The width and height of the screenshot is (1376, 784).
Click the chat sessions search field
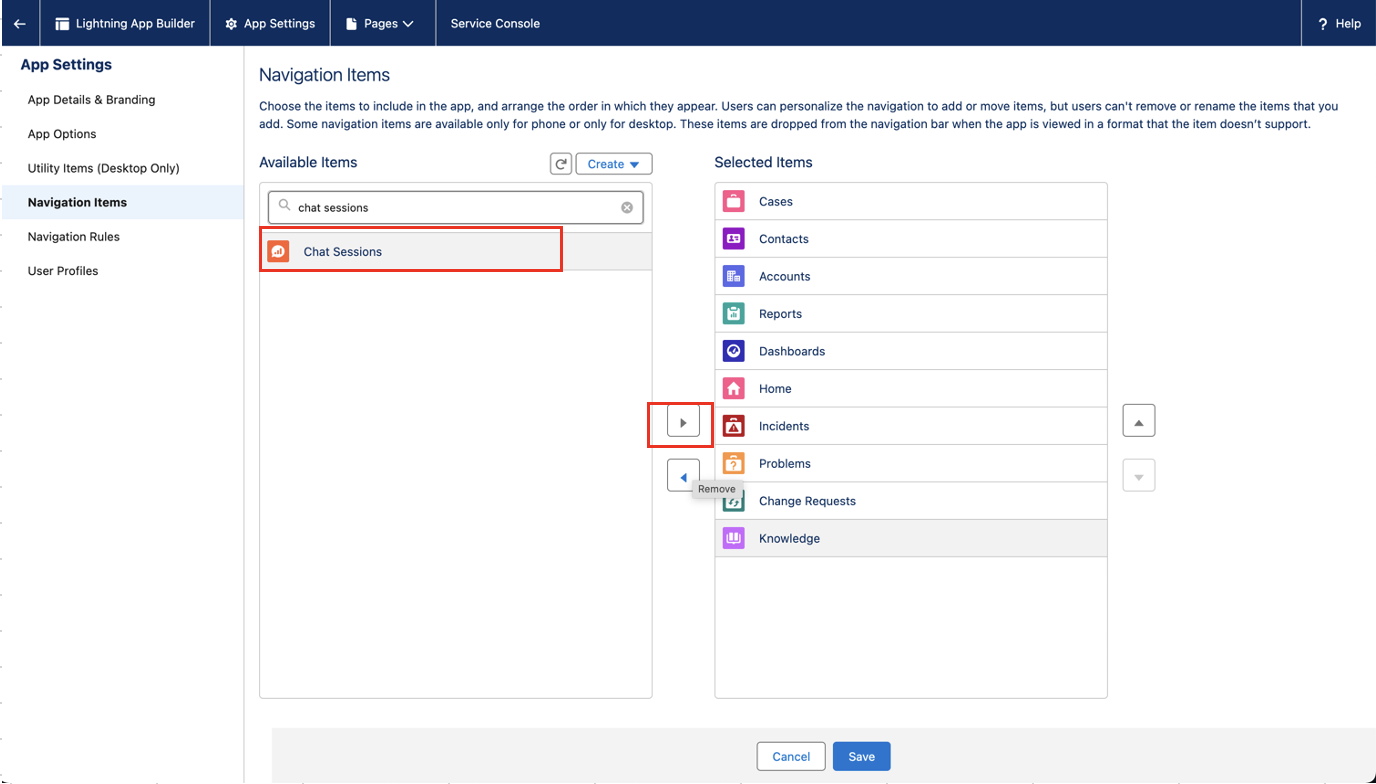(x=456, y=208)
